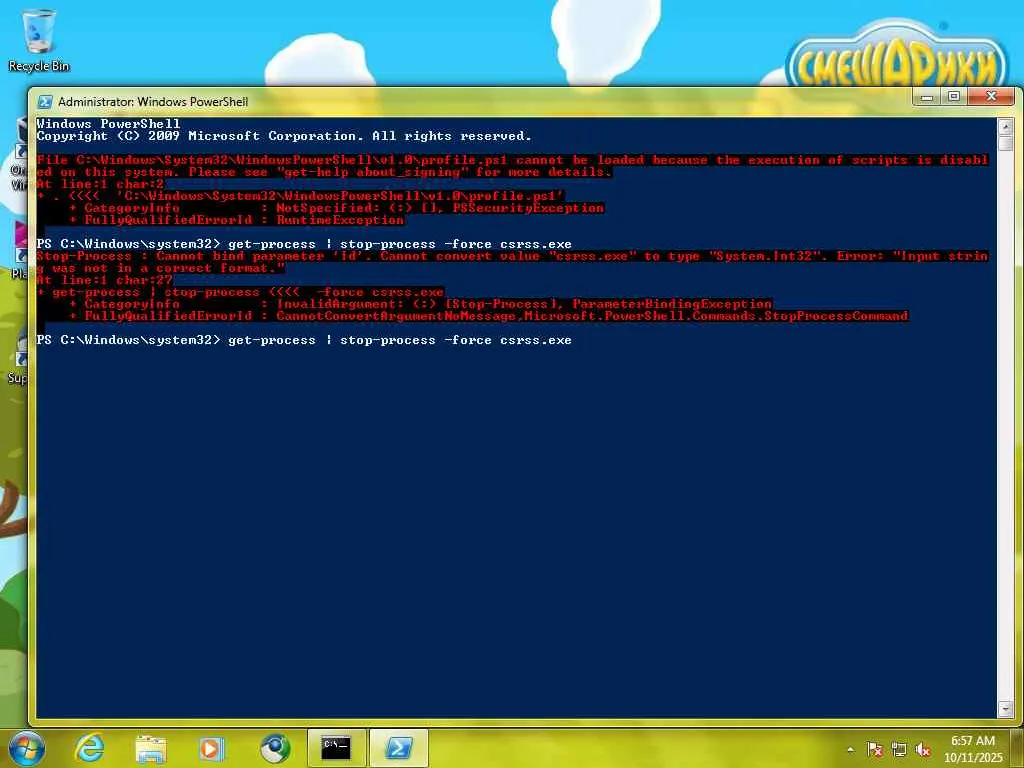The height and width of the screenshot is (768, 1024).
Task: Open the Action Center flag icon
Action: pos(874,750)
